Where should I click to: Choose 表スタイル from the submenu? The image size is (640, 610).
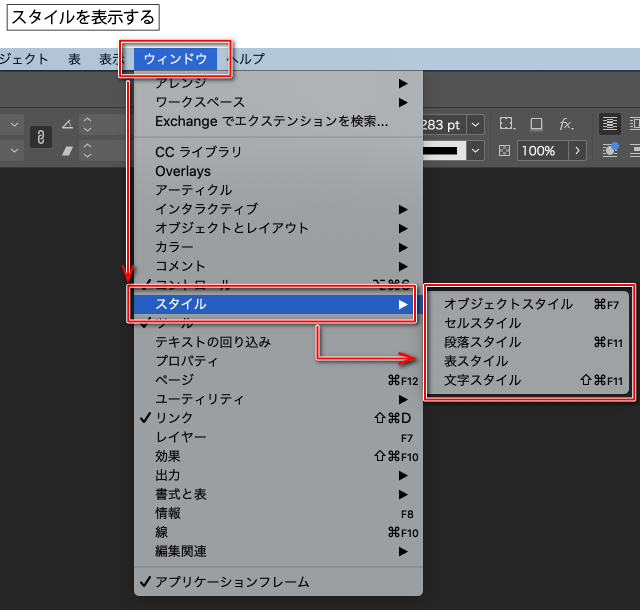tap(528, 361)
